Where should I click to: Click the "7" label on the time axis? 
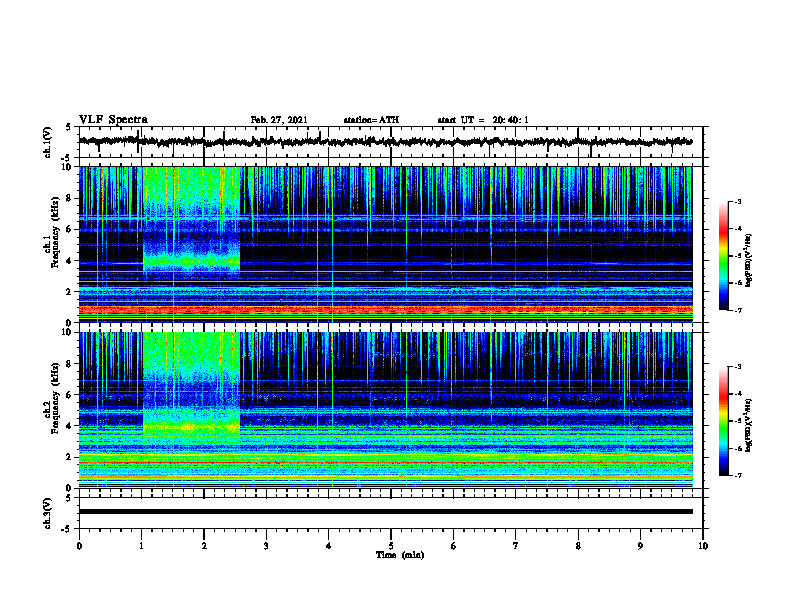(x=516, y=546)
